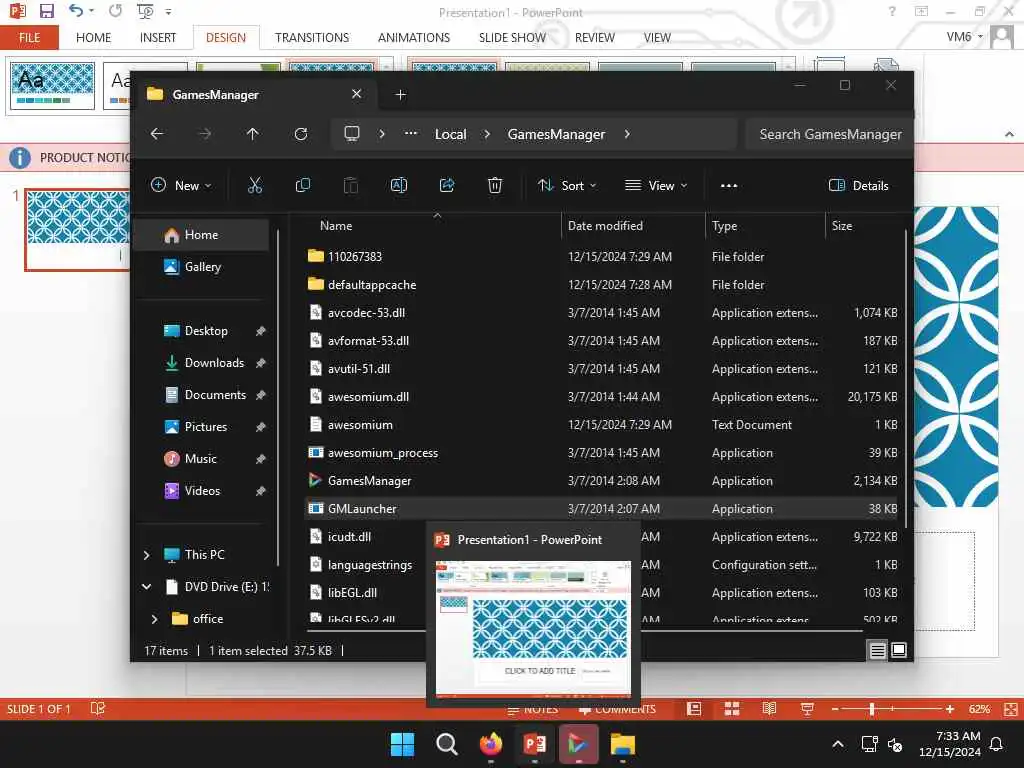The width and height of the screenshot is (1024, 768).
Task: Unpin Music from Quick access
Action: point(261,459)
